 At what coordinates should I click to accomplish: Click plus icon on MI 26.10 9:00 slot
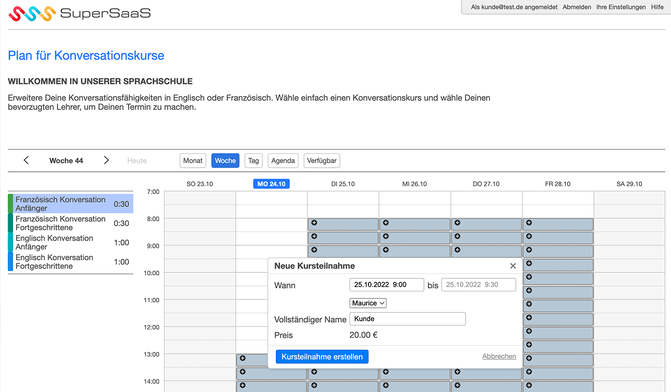tap(386, 249)
